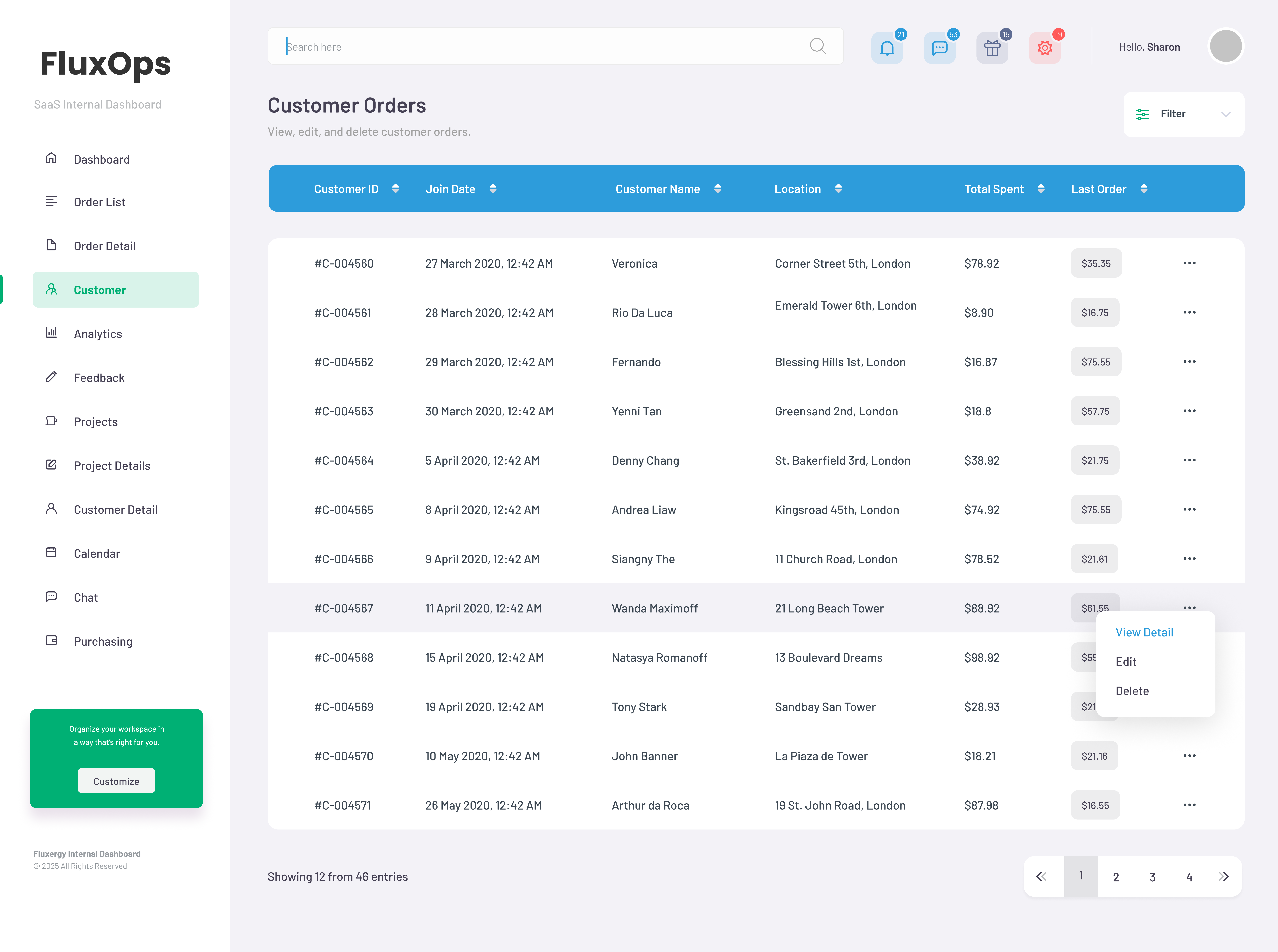Click the notification bell icon
This screenshot has height=952, width=1278.
[x=887, y=48]
